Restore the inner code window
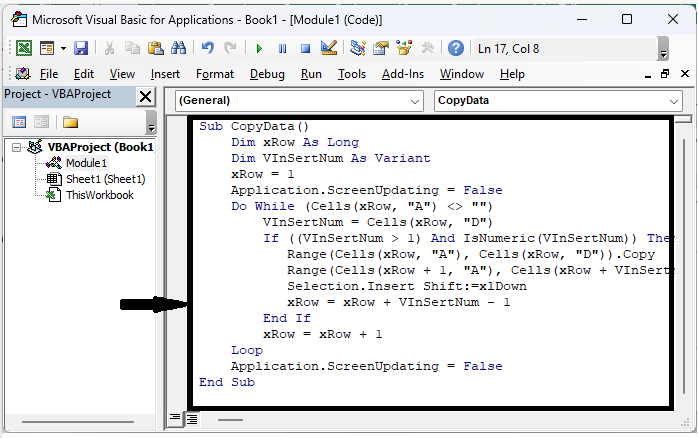 665,74
